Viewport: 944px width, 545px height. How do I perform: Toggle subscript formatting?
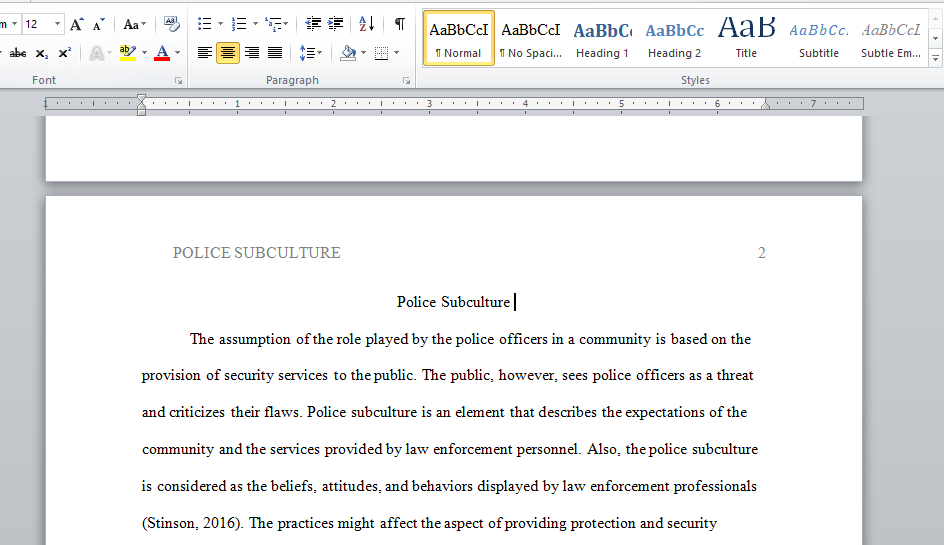(x=42, y=53)
